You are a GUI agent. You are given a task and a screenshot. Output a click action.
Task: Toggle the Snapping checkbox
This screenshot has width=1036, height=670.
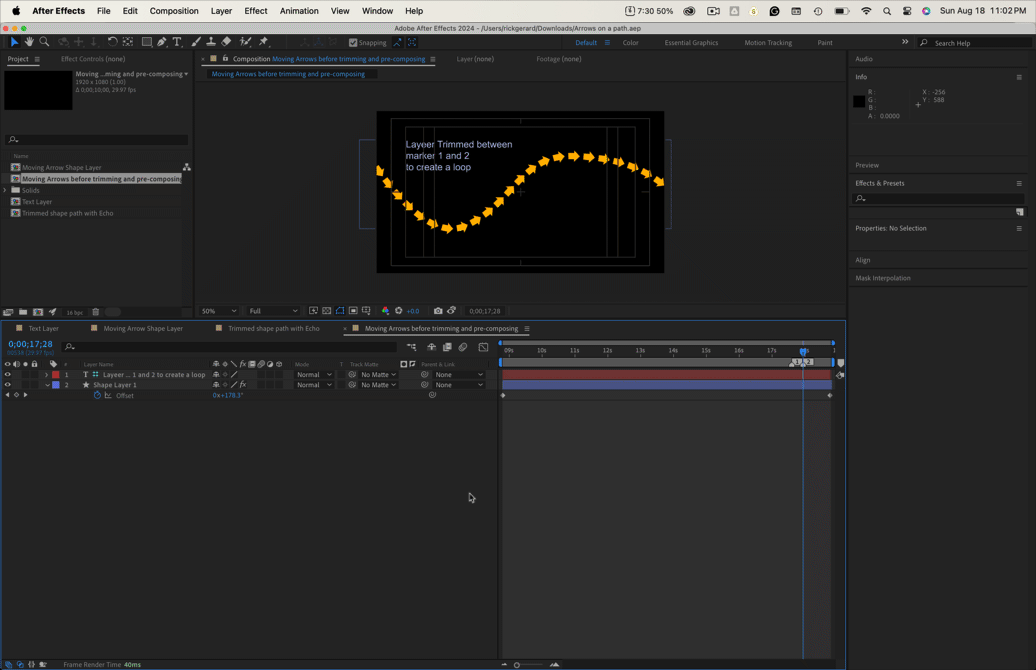pos(353,42)
